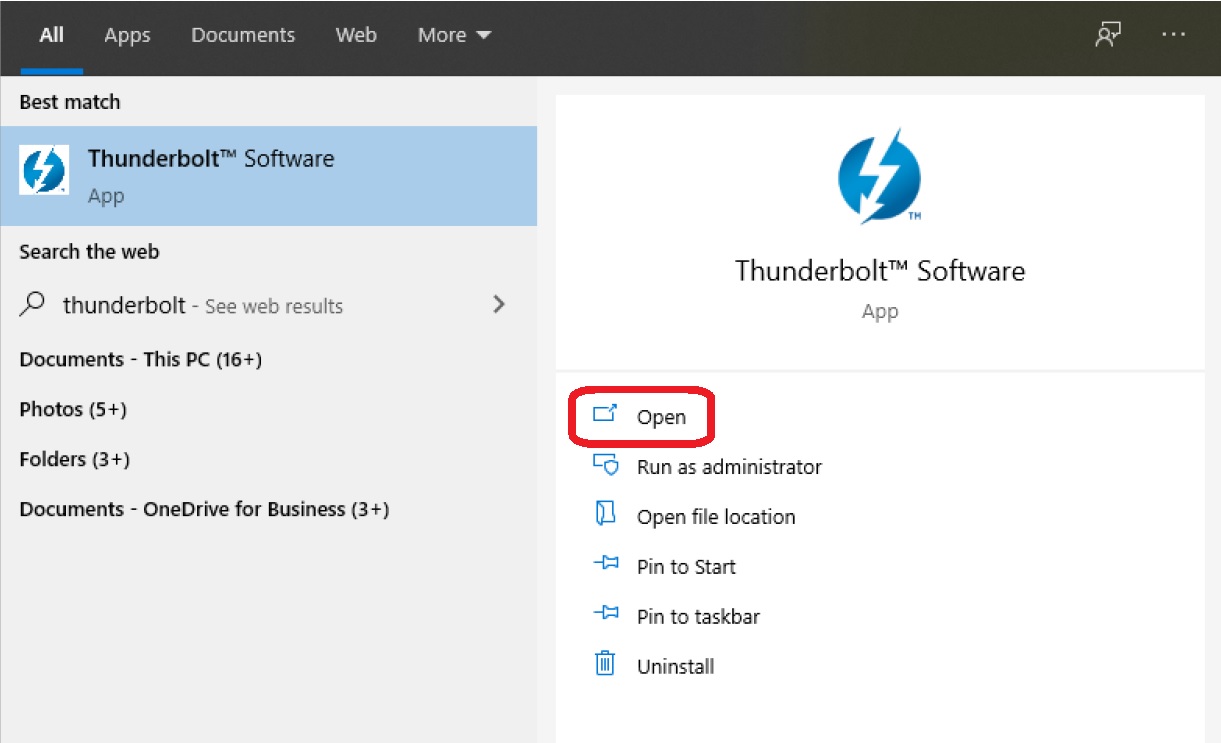1221x743 pixels.
Task: Switch to the Web filter tab
Action: [x=356, y=35]
